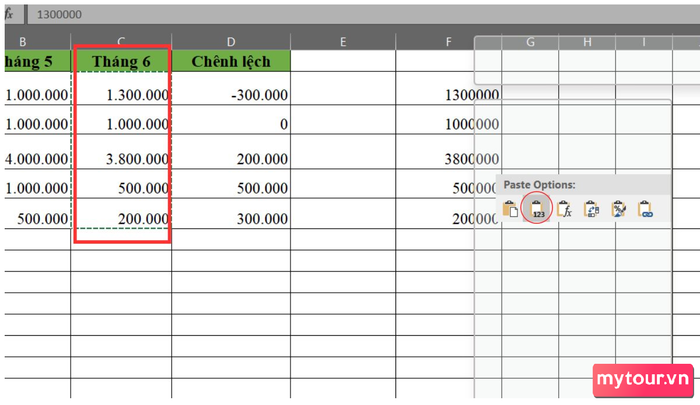Viewport: 700px width, 405px height.
Task: Select cell showing 0 in Chênh lệch
Action: 231,120
